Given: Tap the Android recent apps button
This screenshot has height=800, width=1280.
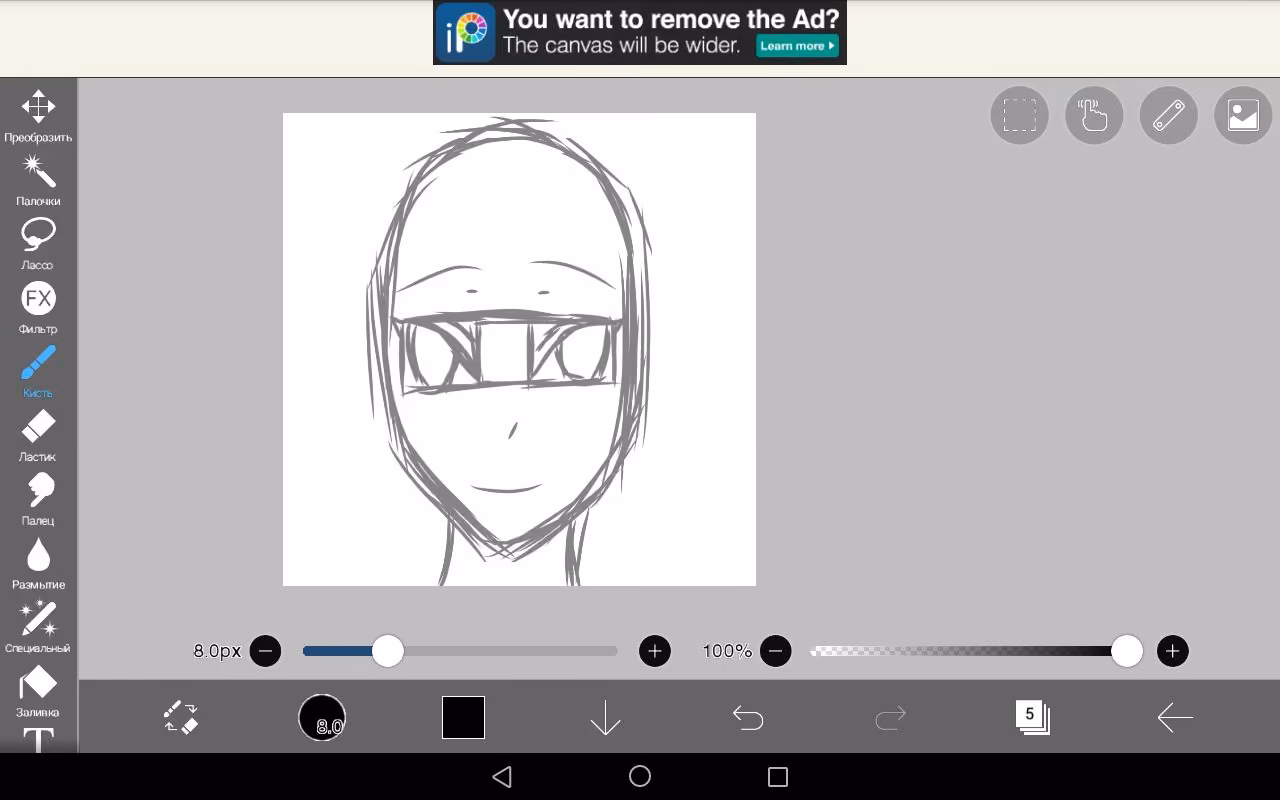Looking at the screenshot, I should tap(778, 777).
